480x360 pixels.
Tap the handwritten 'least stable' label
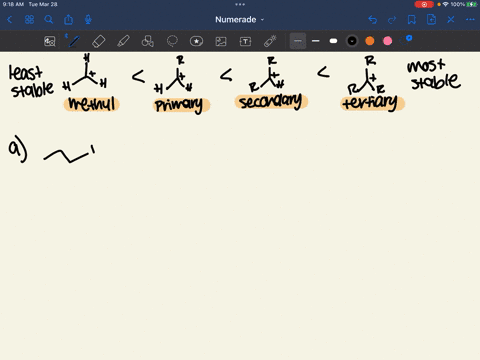pyautogui.click(x=31, y=81)
